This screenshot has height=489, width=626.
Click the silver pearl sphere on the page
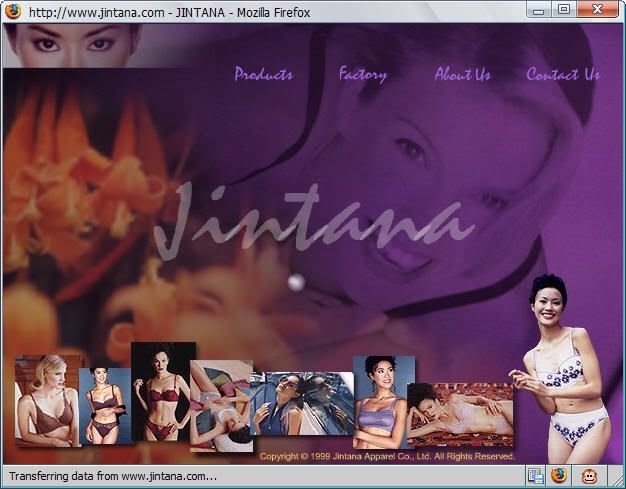296,283
